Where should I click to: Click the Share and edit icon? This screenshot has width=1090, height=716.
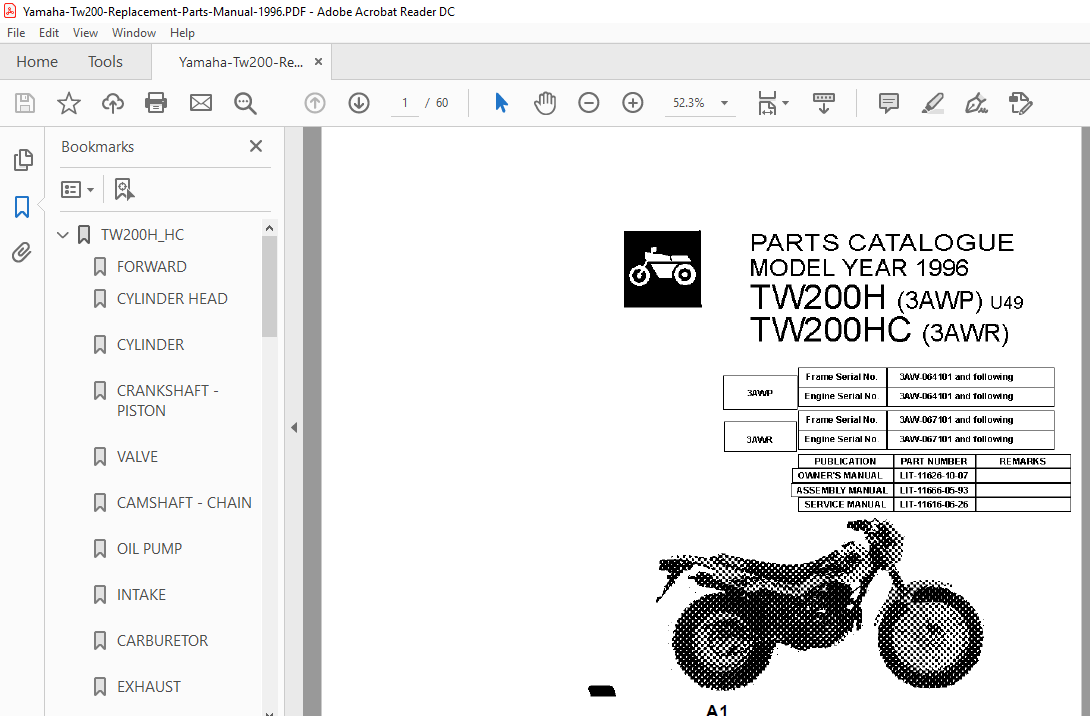click(x=1020, y=103)
